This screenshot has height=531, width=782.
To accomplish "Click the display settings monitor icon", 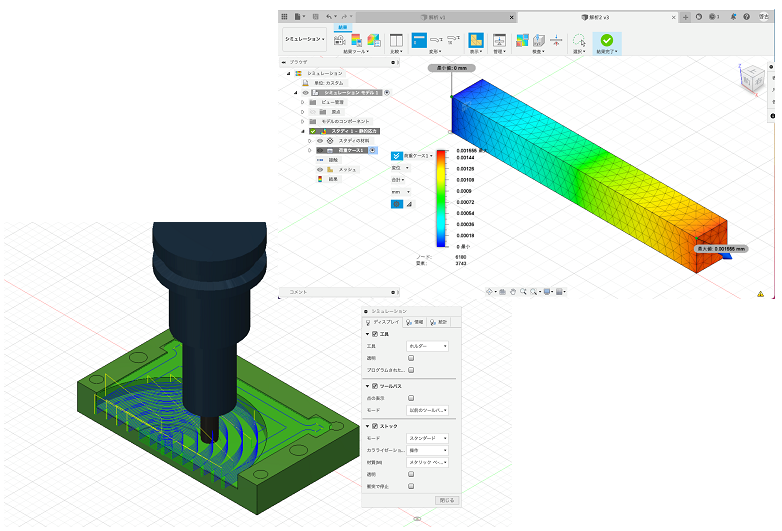I will pos(547,292).
